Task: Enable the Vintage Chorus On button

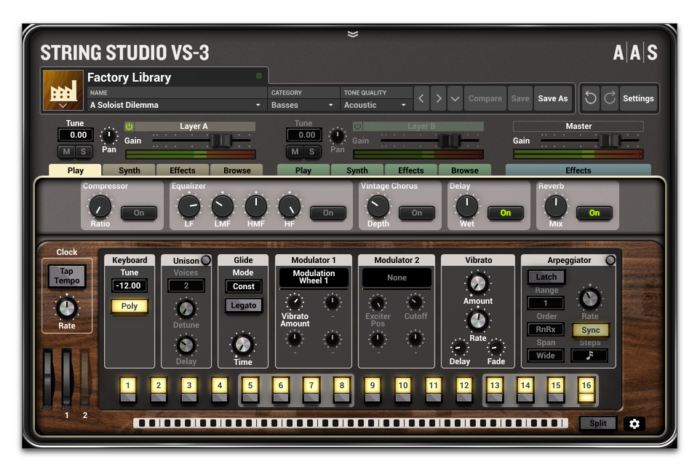Action: [417, 213]
